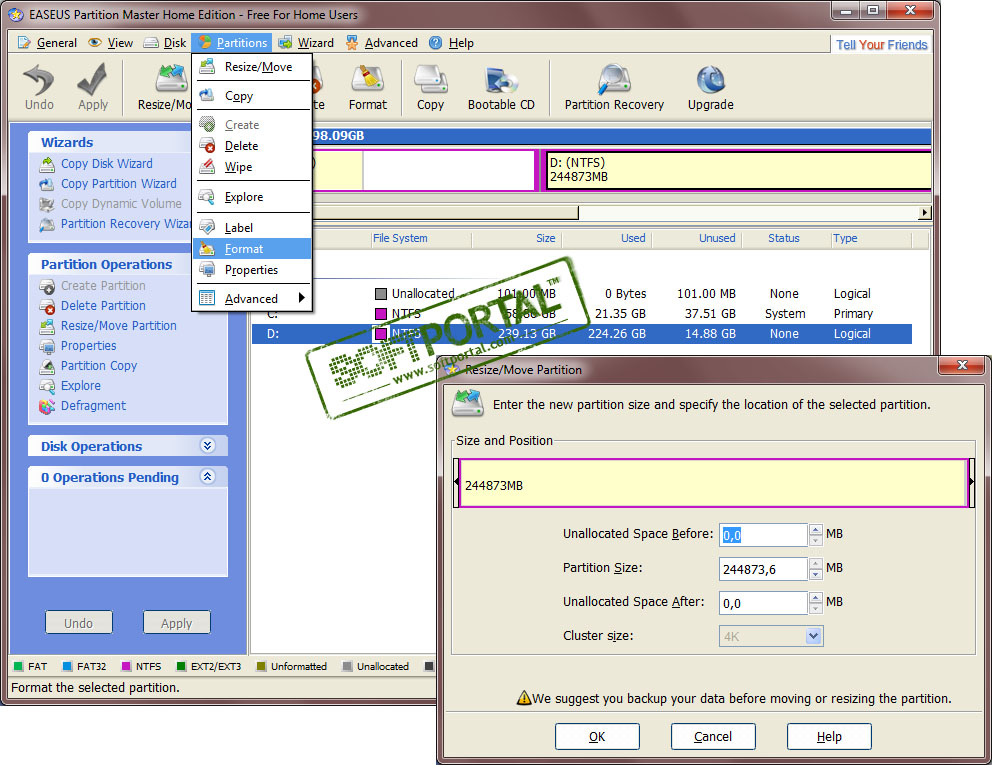Open Copy Partition Wizard in sidebar

(118, 183)
